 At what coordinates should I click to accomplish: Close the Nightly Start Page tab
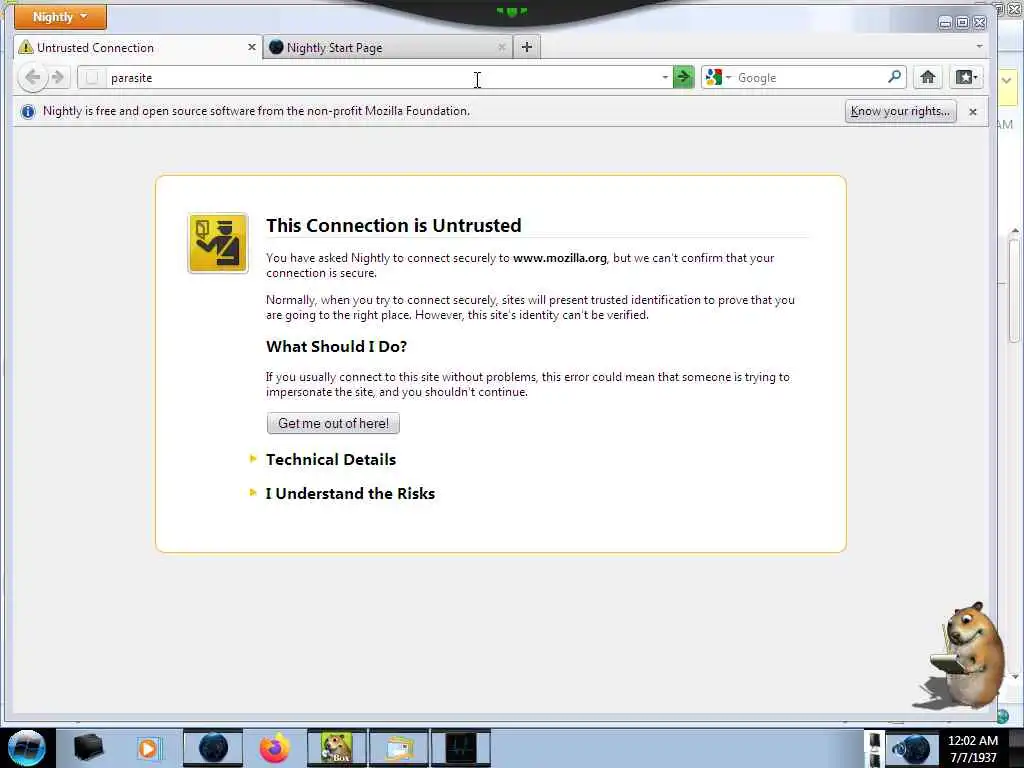[x=502, y=48]
